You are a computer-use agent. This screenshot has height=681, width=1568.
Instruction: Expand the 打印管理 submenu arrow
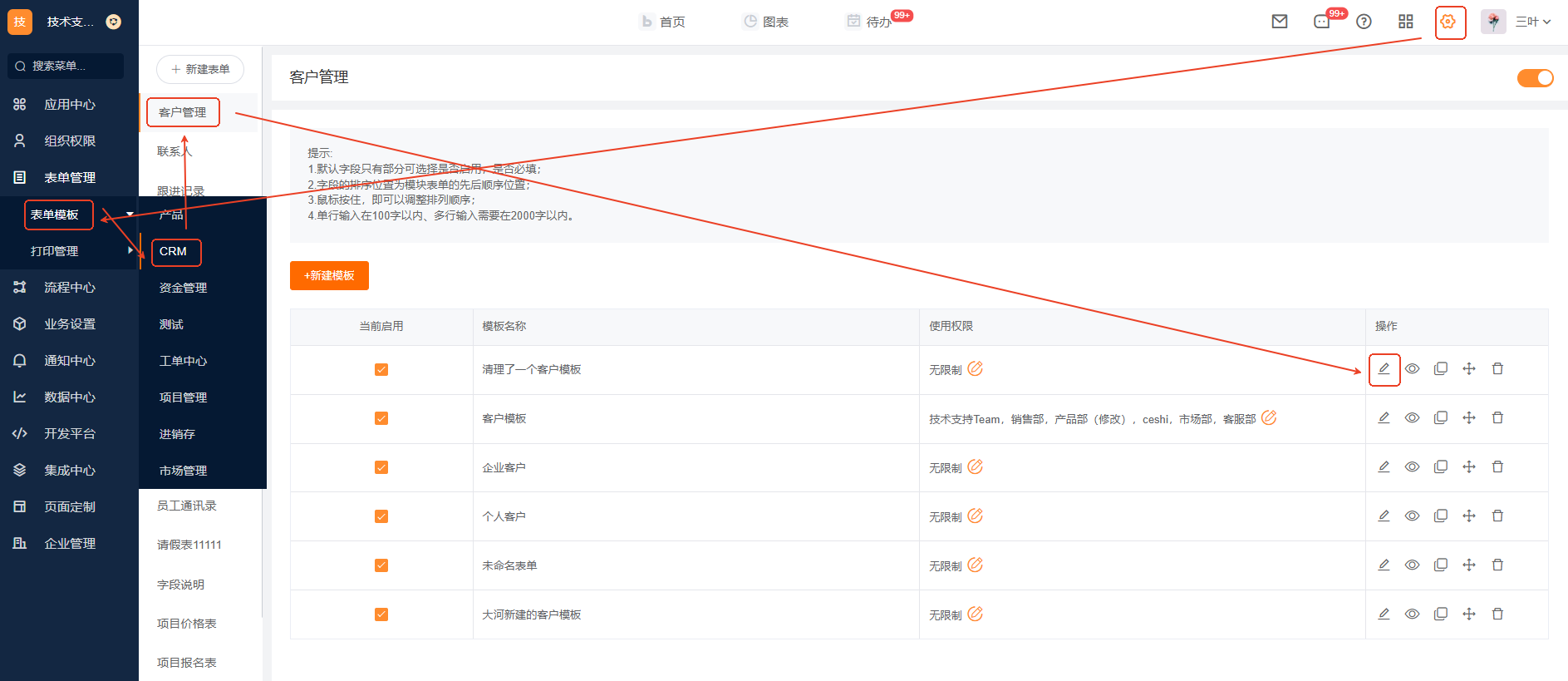point(130,250)
